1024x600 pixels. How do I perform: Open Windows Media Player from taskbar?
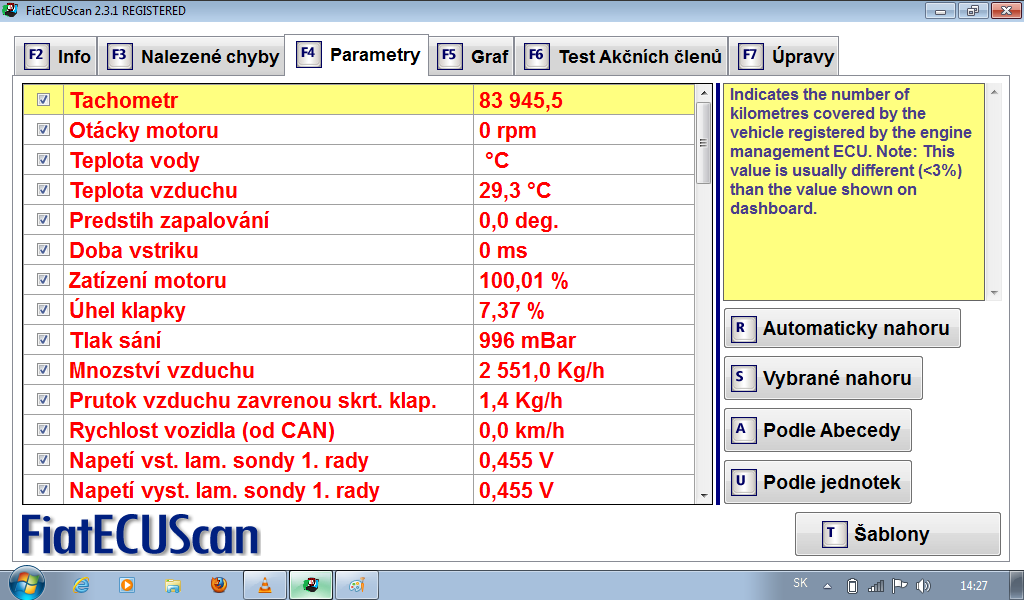(x=127, y=585)
